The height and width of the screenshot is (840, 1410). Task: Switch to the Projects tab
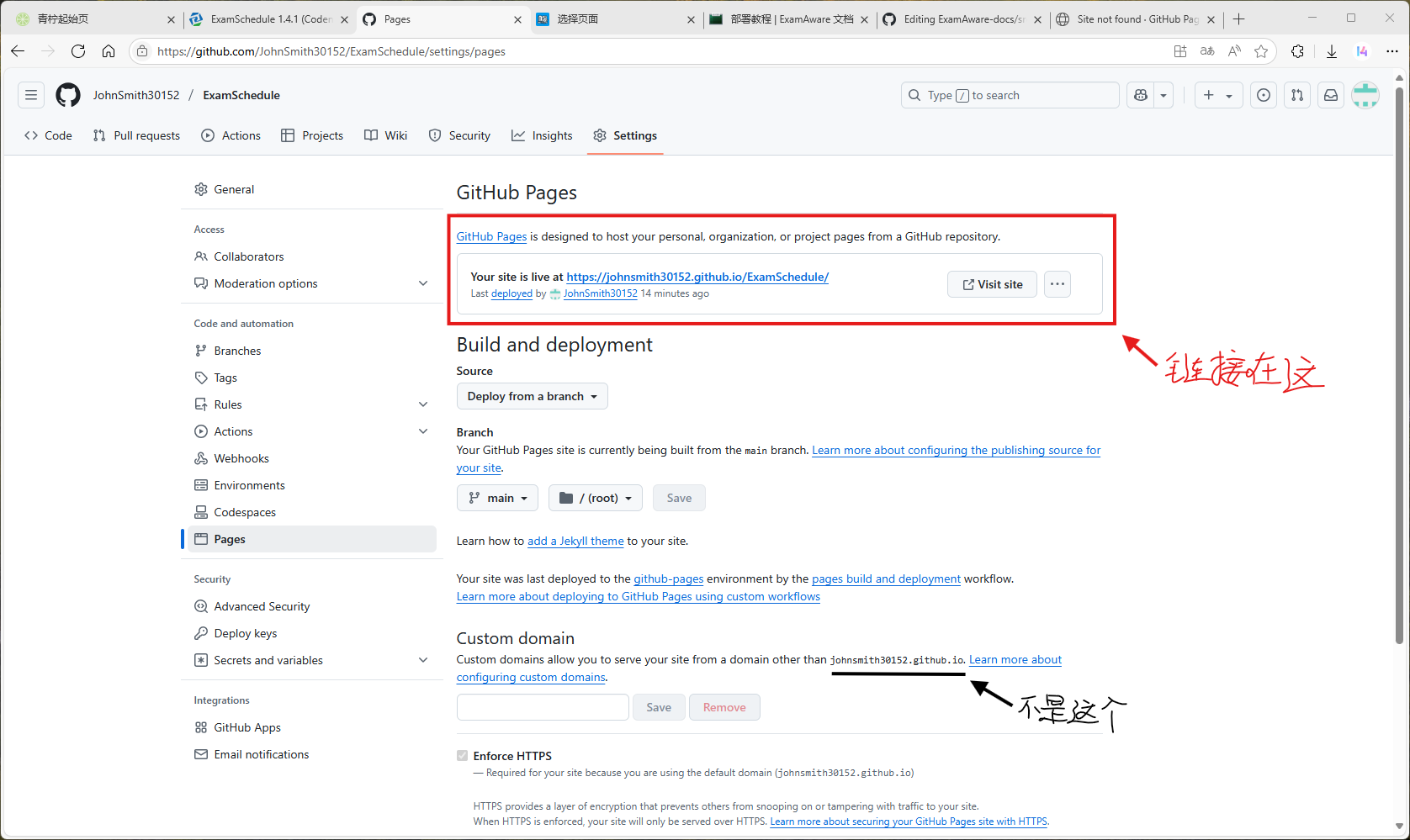[x=312, y=135]
